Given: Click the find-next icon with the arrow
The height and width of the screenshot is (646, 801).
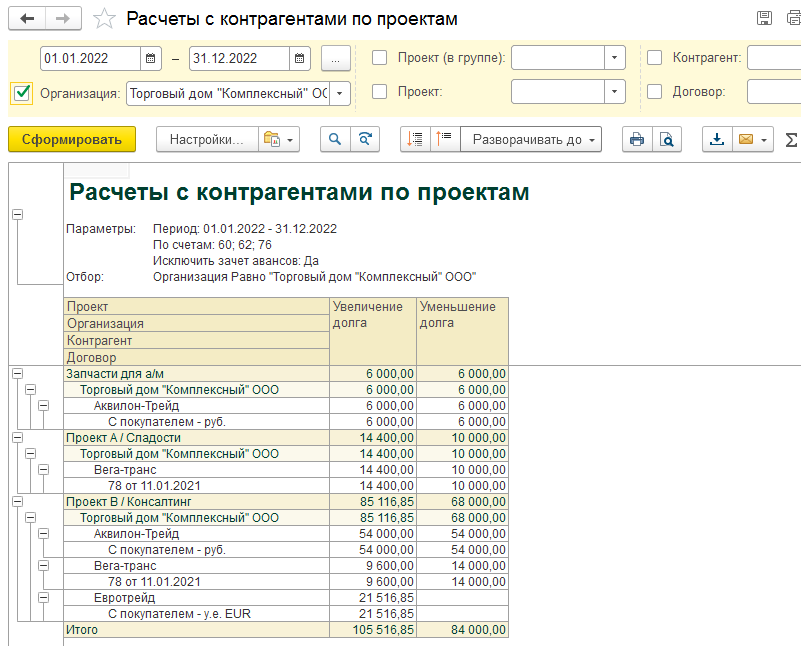Looking at the screenshot, I should point(365,139).
